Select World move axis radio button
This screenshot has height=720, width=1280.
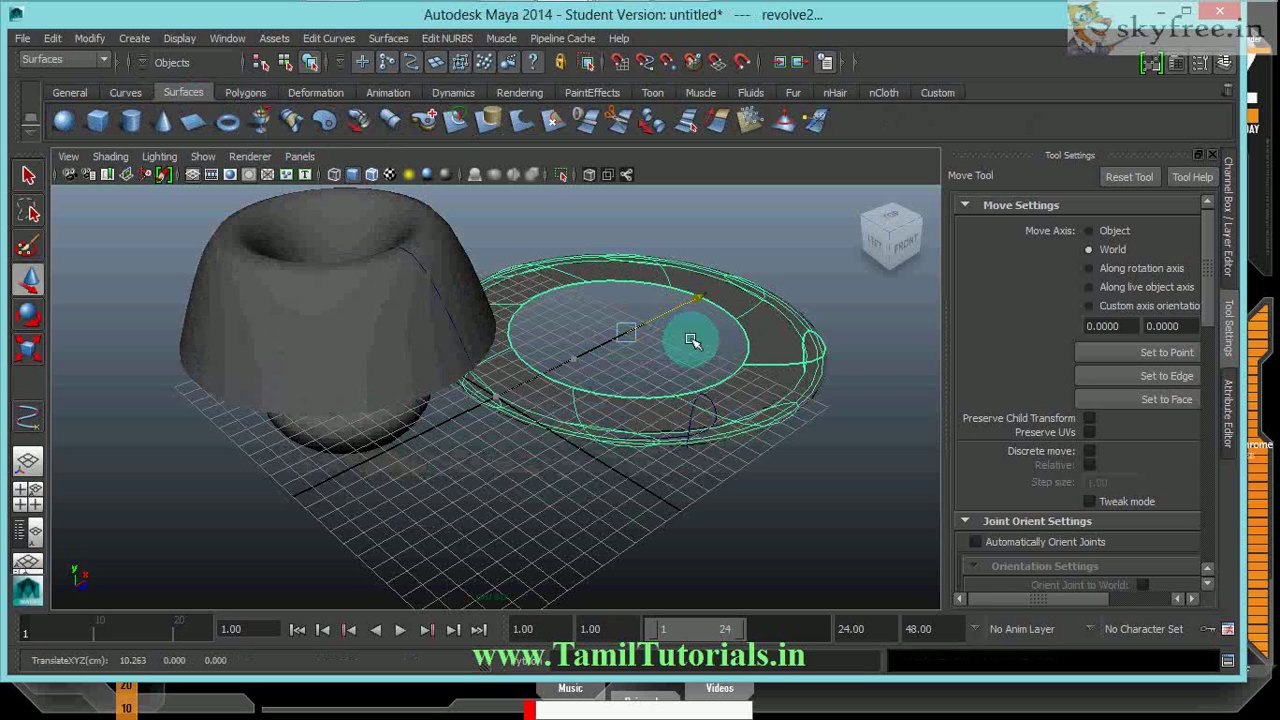pyautogui.click(x=1089, y=250)
